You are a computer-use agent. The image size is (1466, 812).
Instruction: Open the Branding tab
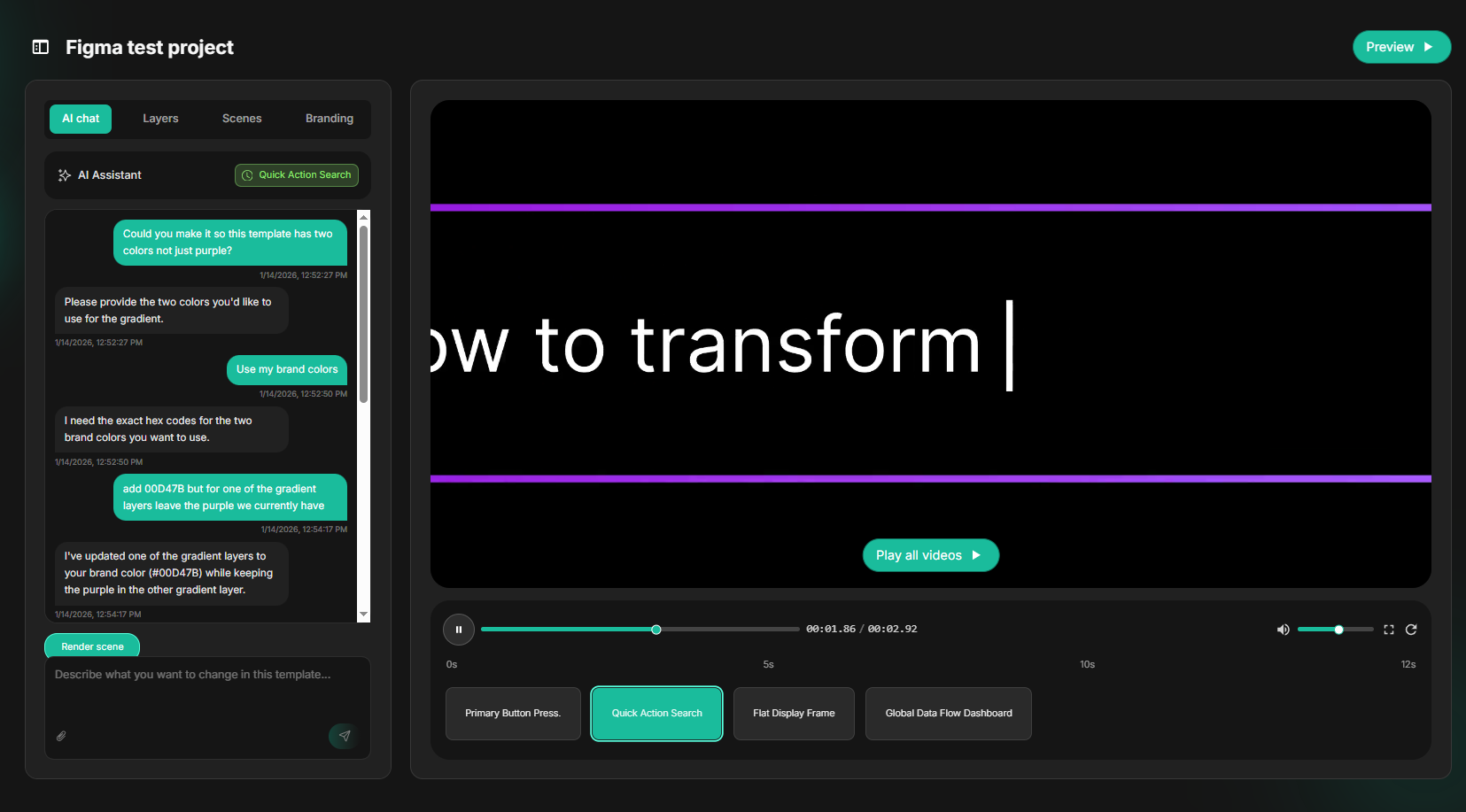329,118
